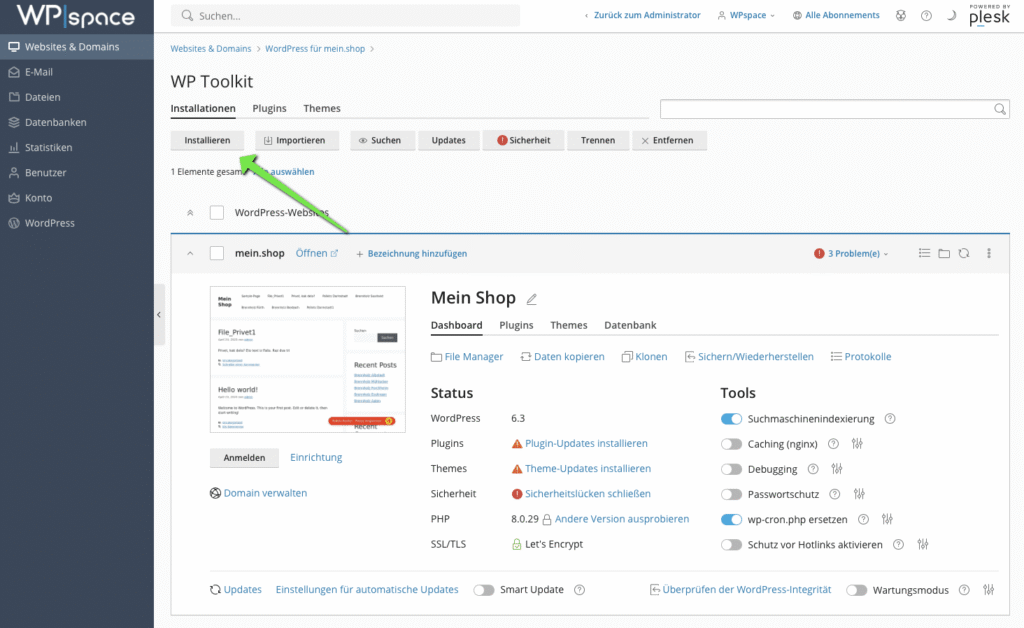Open Konto in sidebar

76,198
